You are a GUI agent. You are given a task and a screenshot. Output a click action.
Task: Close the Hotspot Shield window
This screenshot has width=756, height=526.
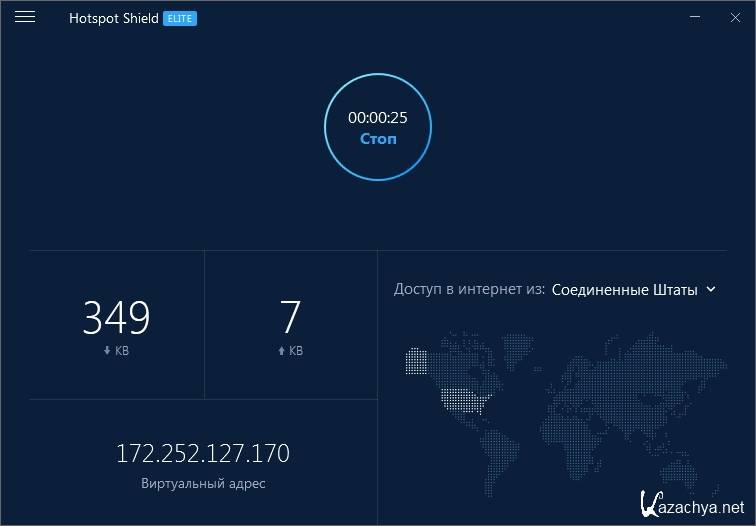click(736, 17)
